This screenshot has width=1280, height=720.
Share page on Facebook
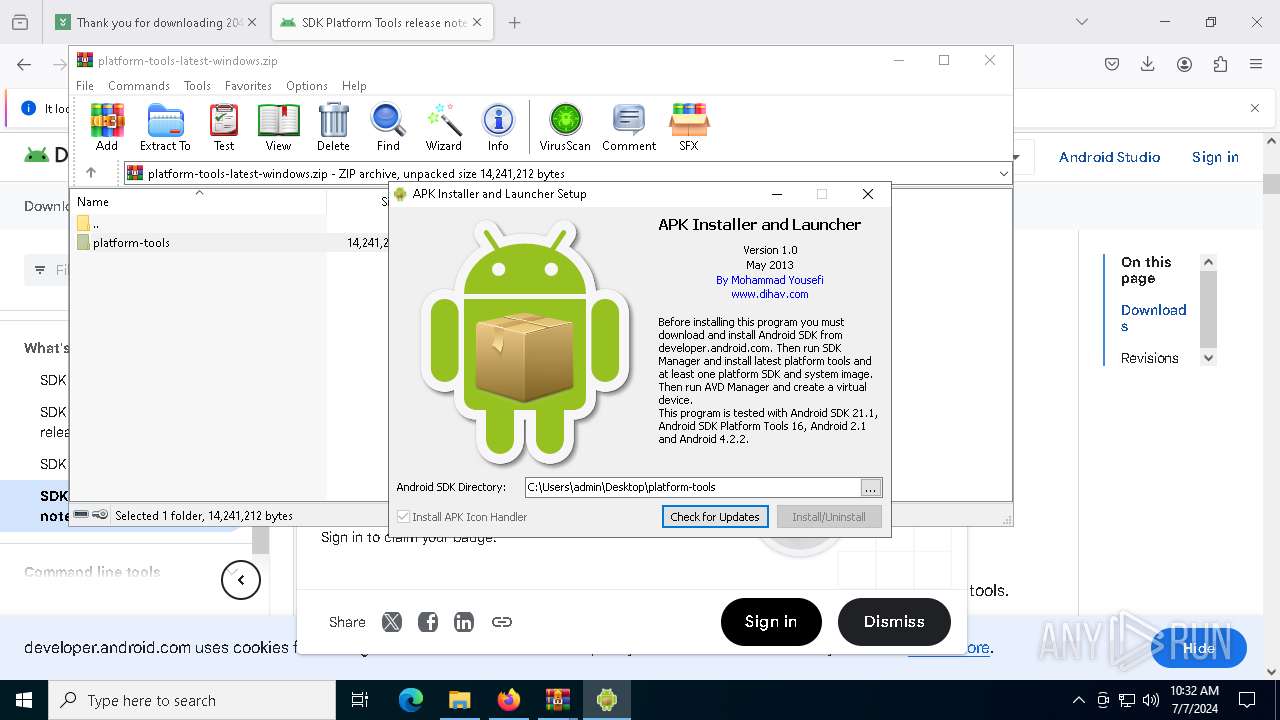click(428, 622)
